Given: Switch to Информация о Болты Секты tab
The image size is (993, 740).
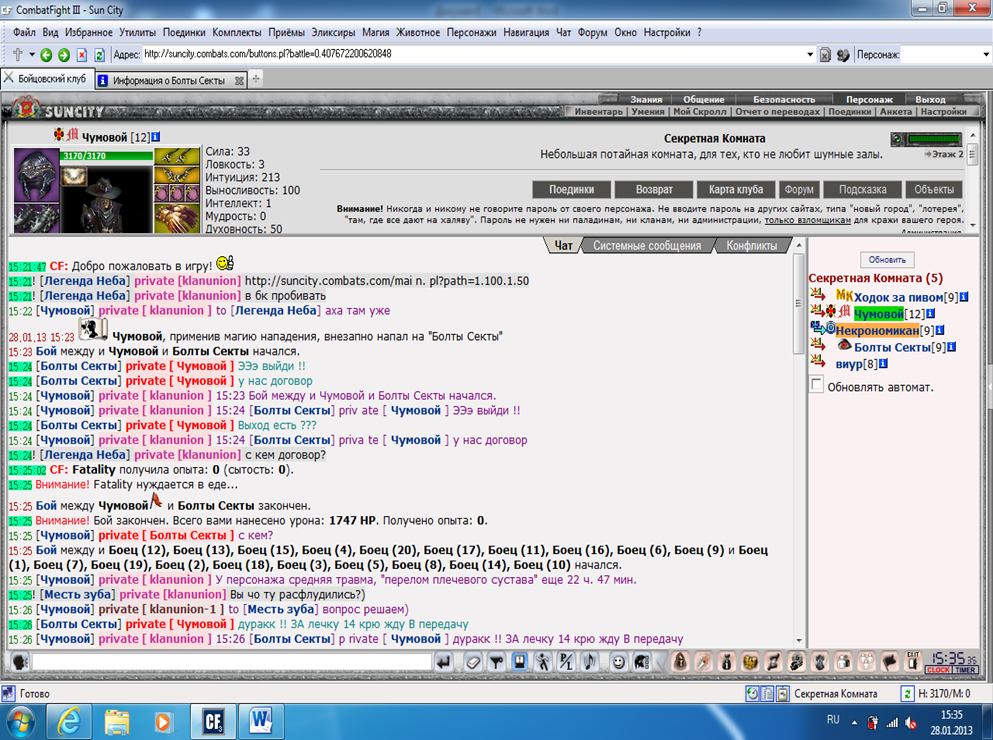Looking at the screenshot, I should coord(168,80).
